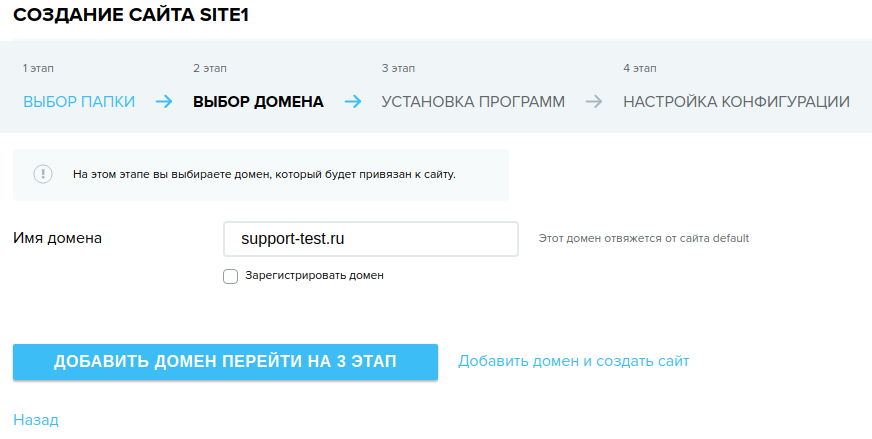Click the exclamation info icon
This screenshot has width=872, height=439.
43,174
